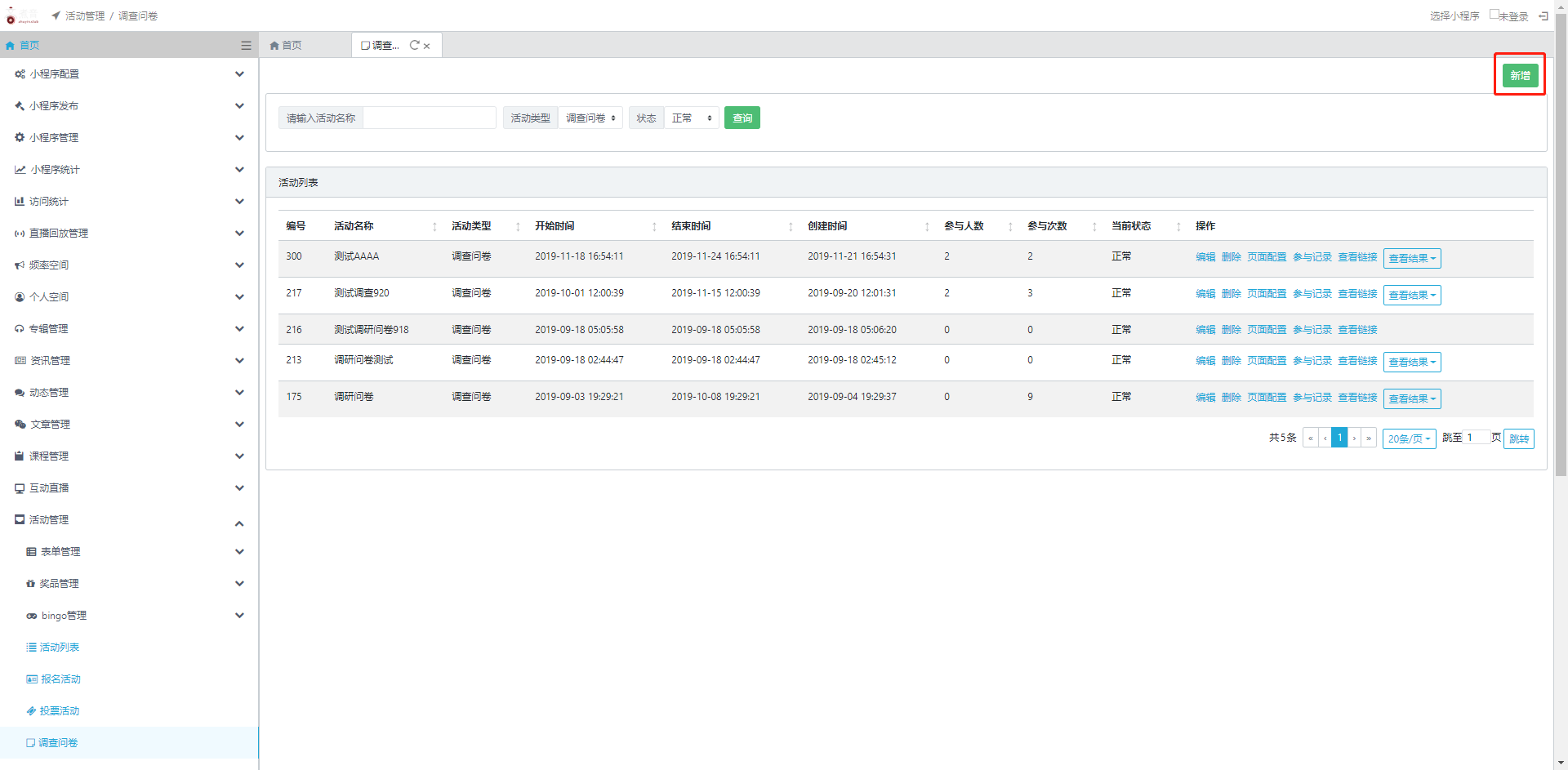
Task: Click the 课程管理 sidebar icon
Action: point(20,456)
